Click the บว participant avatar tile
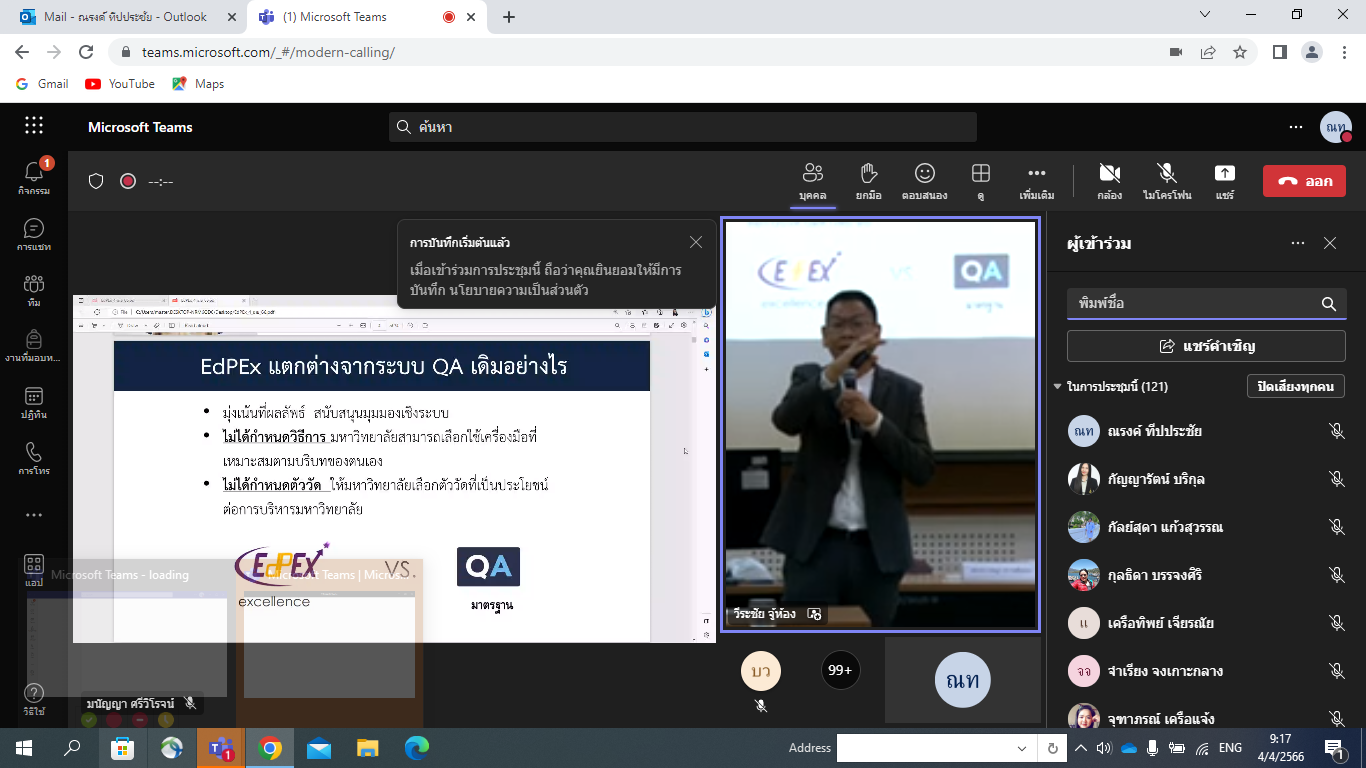Screen dimensions: 1366x768 click(761, 671)
